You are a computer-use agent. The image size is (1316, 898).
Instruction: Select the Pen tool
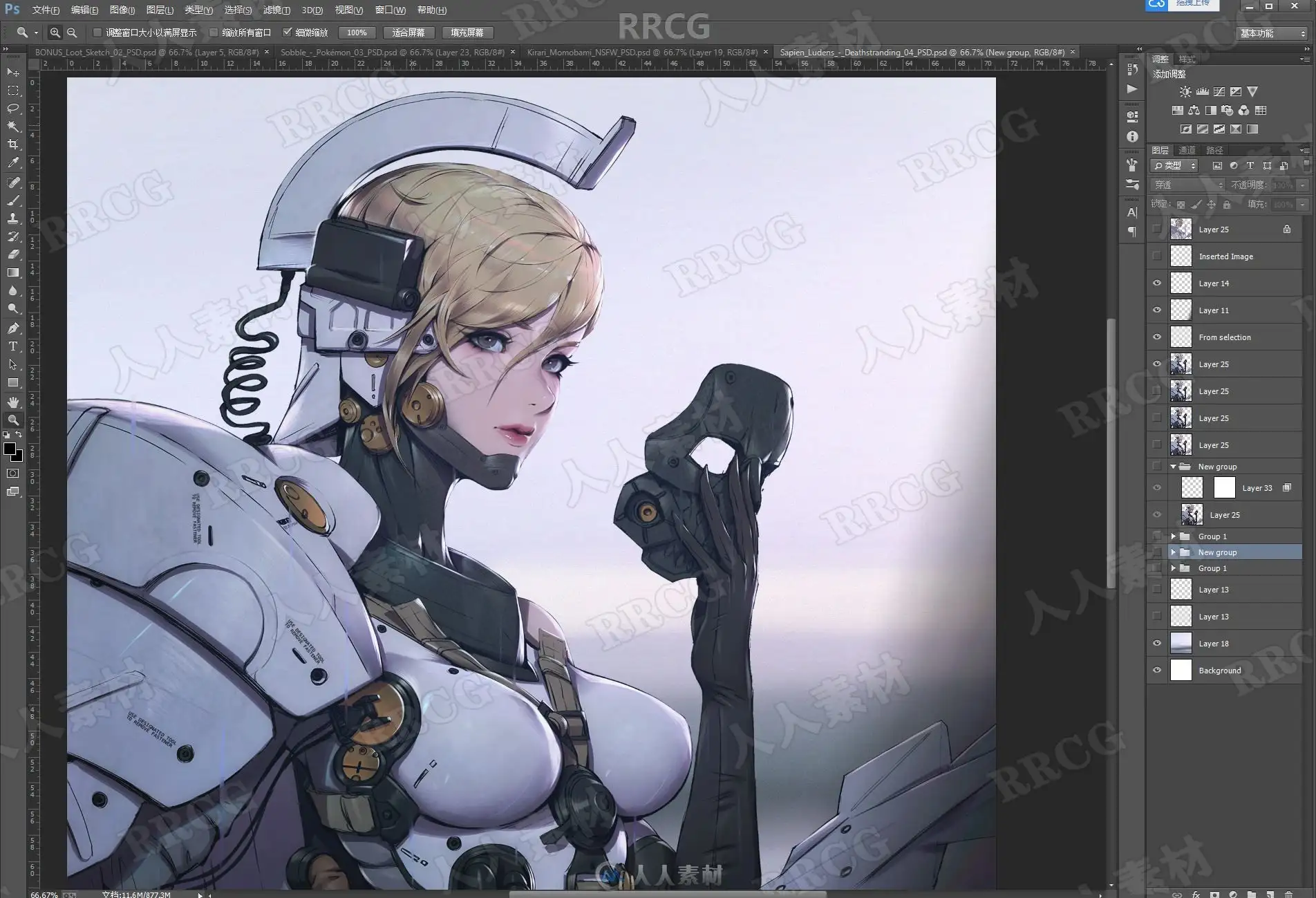coord(13,328)
